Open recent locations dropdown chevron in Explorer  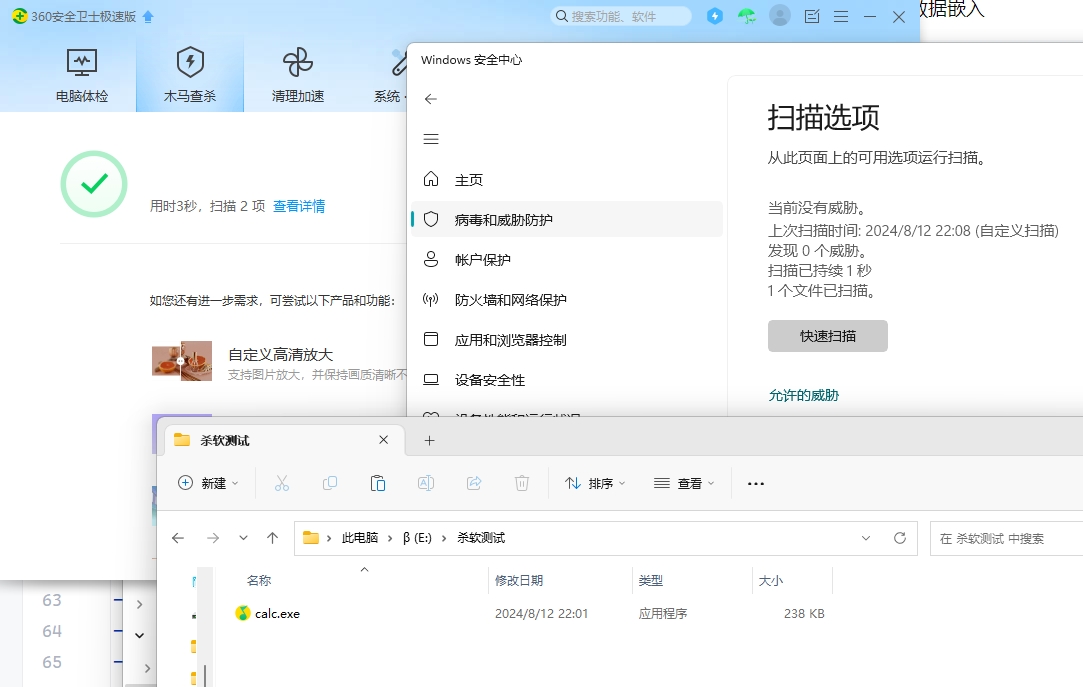pos(243,538)
